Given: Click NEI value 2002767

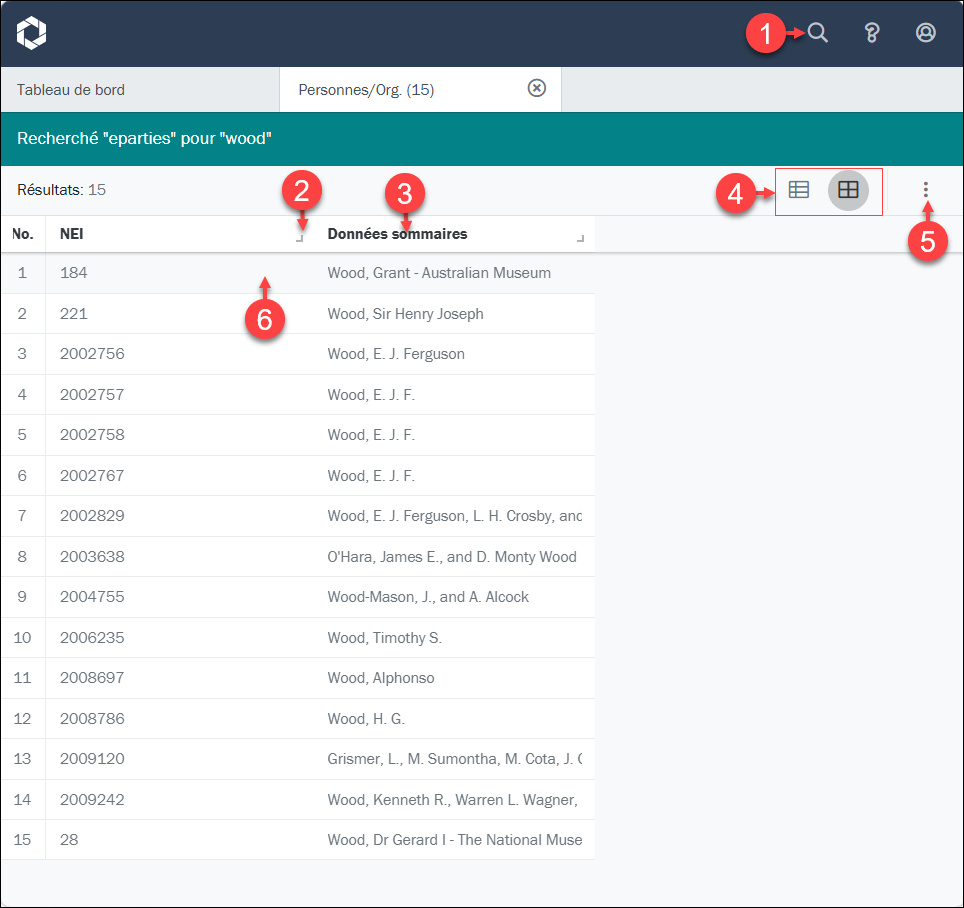Looking at the screenshot, I should (92, 475).
